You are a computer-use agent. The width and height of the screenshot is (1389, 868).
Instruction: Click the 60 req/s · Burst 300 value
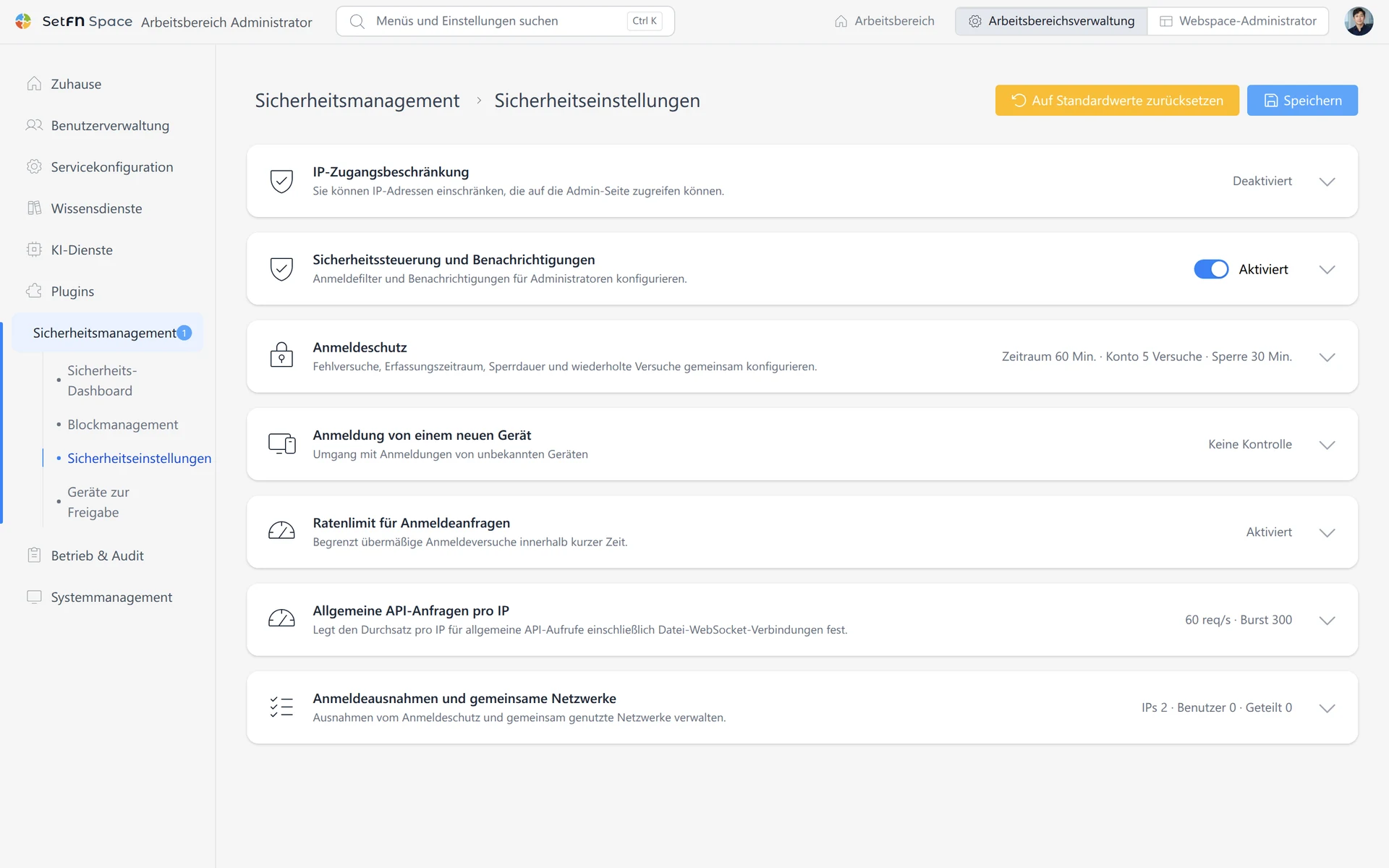tap(1239, 620)
